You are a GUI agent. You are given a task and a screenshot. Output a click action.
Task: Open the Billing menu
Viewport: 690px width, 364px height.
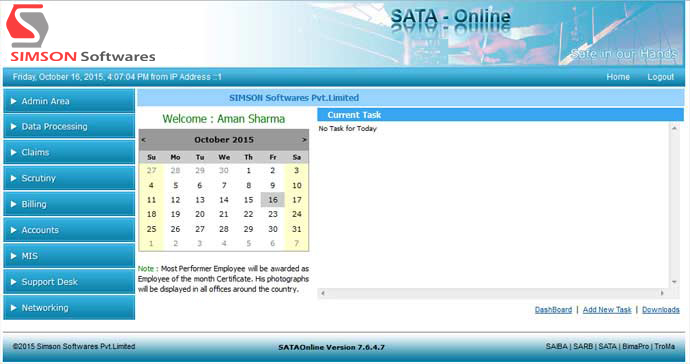point(69,204)
